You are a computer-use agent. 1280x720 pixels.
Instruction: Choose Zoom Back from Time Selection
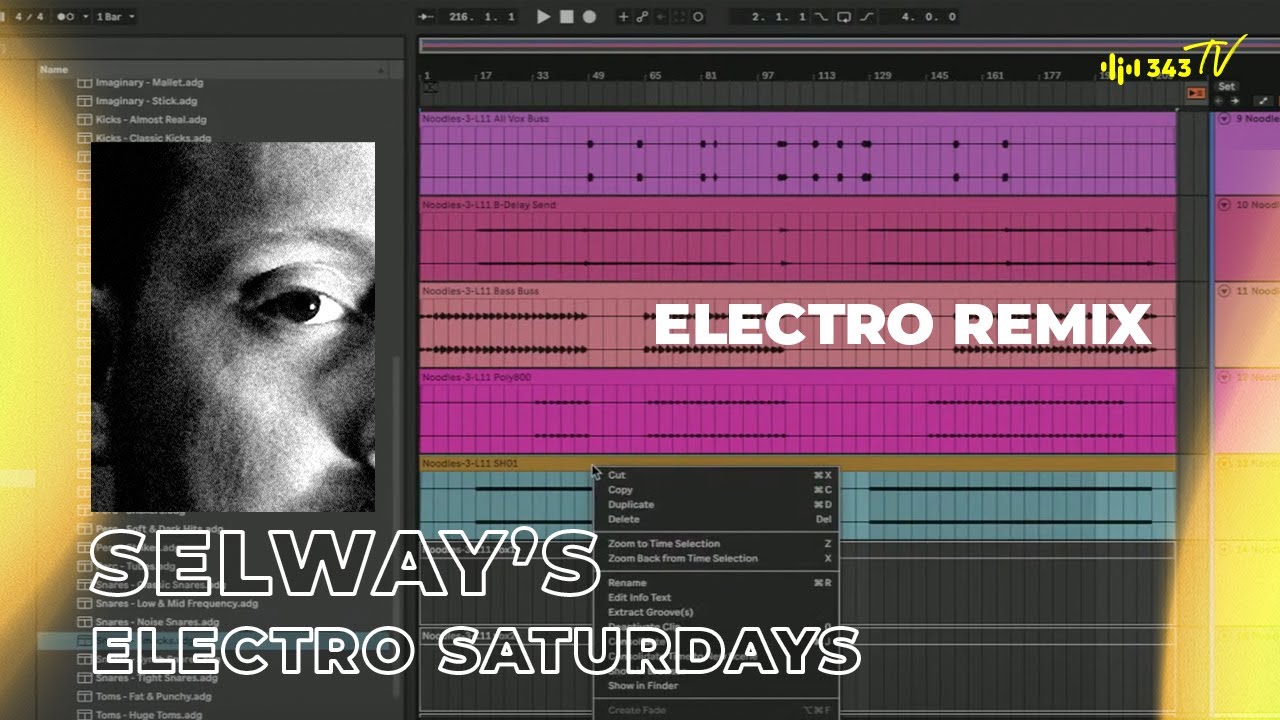click(716, 558)
